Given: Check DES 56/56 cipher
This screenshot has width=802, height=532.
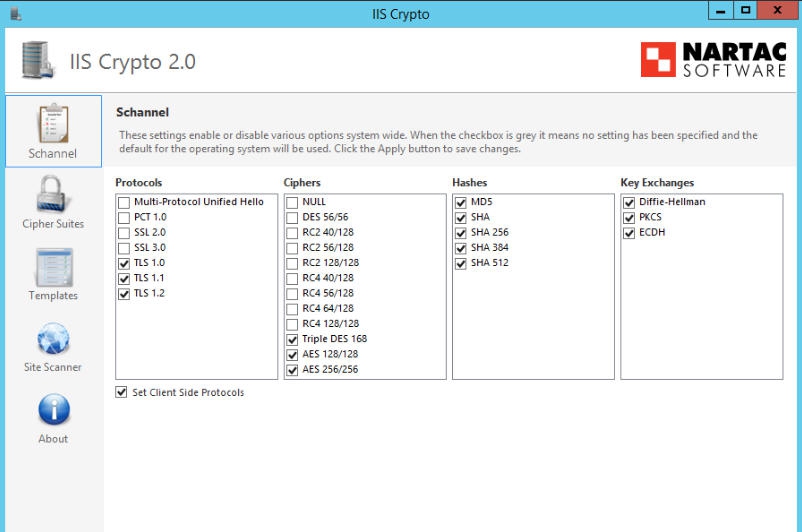Looking at the screenshot, I should tap(292, 218).
